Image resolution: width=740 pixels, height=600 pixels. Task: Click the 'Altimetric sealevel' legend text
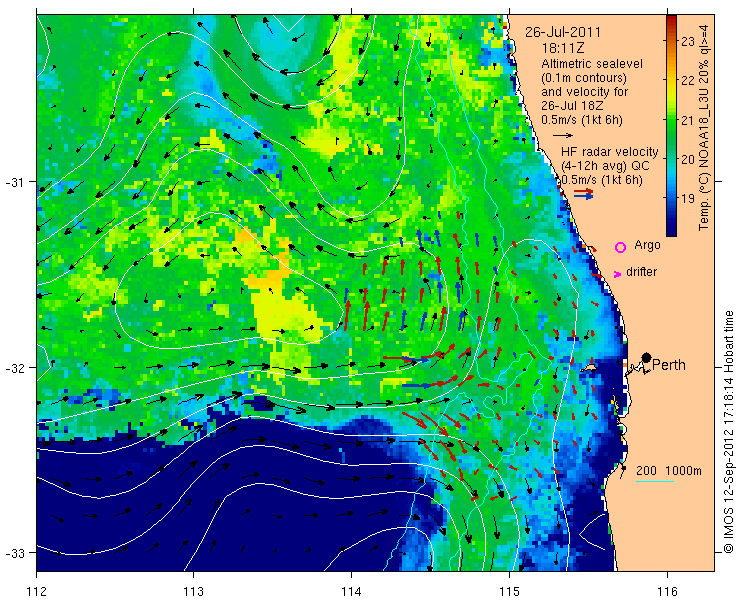pyautogui.click(x=592, y=63)
